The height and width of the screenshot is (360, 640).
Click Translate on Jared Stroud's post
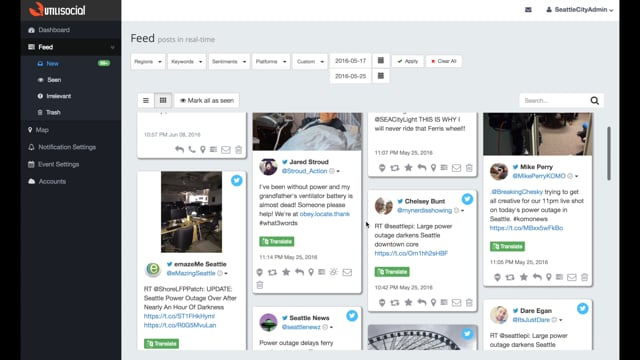pyautogui.click(x=277, y=241)
